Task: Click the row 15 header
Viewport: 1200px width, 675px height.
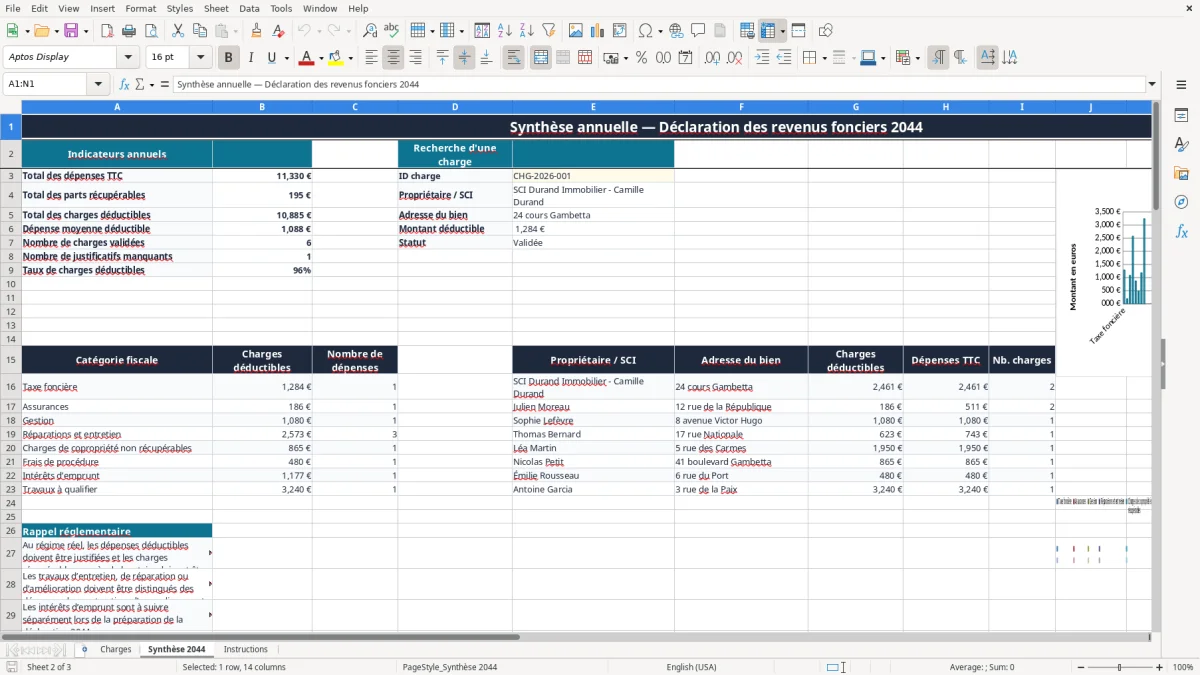Action: pyautogui.click(x=11, y=360)
